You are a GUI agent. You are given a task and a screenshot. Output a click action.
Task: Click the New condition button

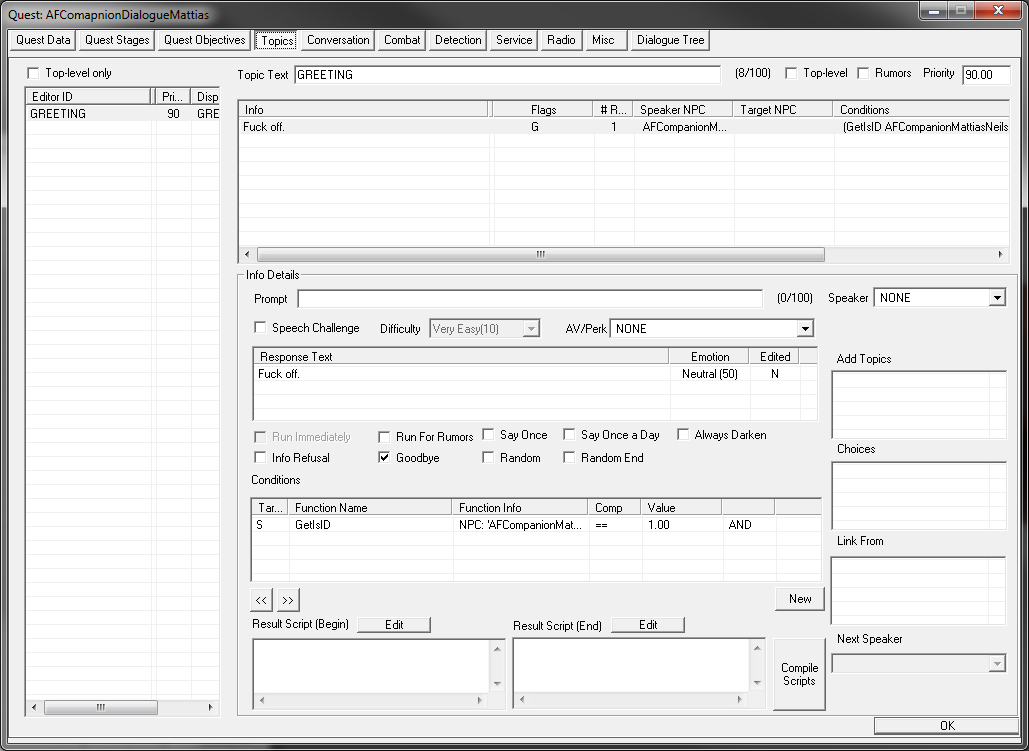tap(800, 599)
